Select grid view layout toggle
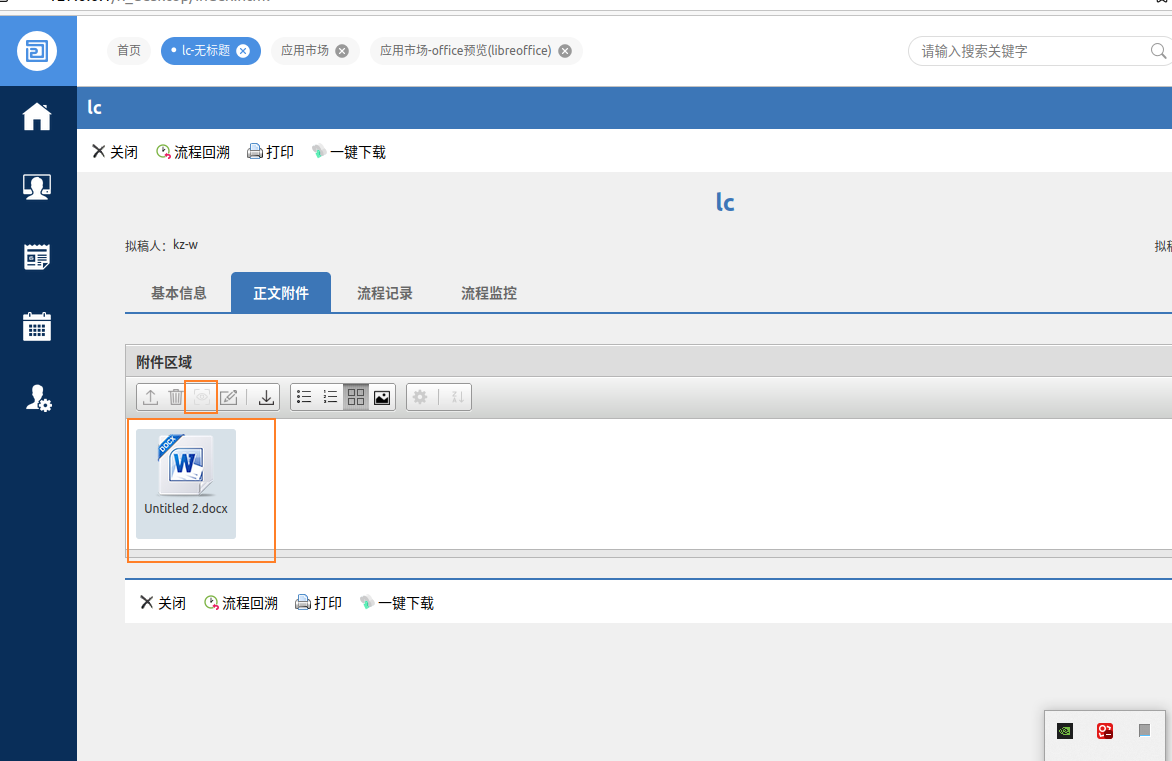 [x=355, y=397]
